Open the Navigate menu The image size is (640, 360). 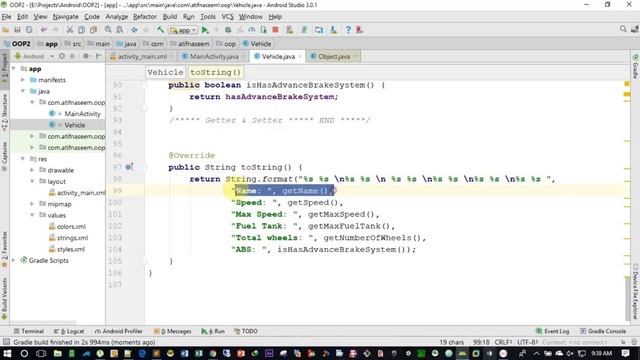point(66,17)
